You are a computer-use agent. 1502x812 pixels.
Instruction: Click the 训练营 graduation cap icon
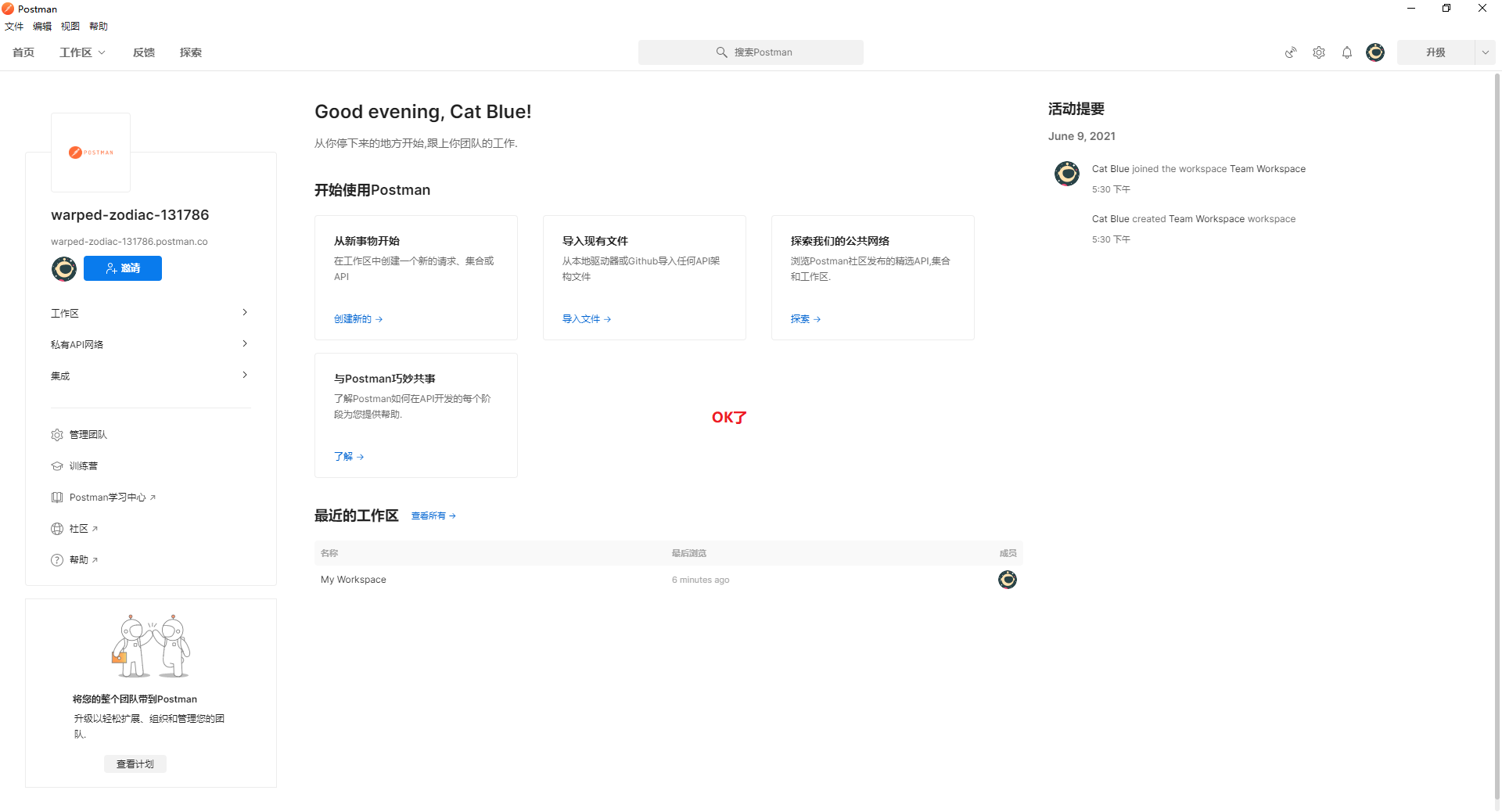[57, 466]
